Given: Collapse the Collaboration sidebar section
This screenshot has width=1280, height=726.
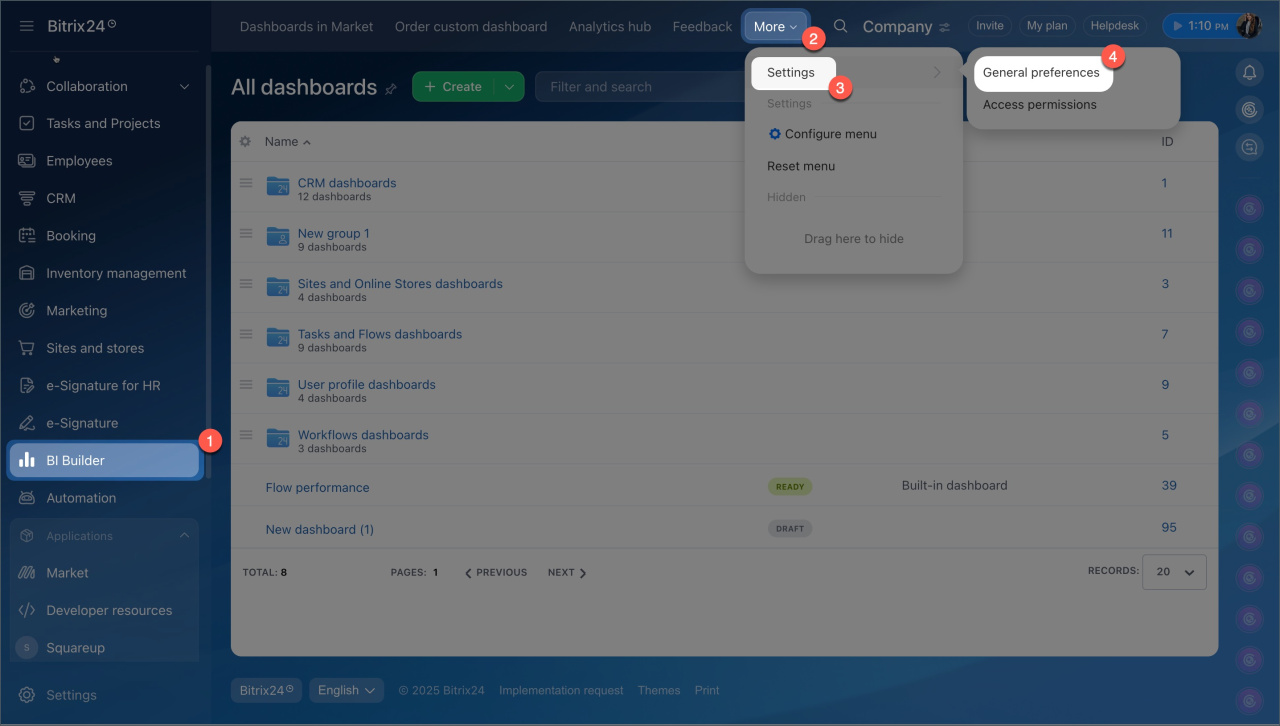Looking at the screenshot, I should (184, 87).
